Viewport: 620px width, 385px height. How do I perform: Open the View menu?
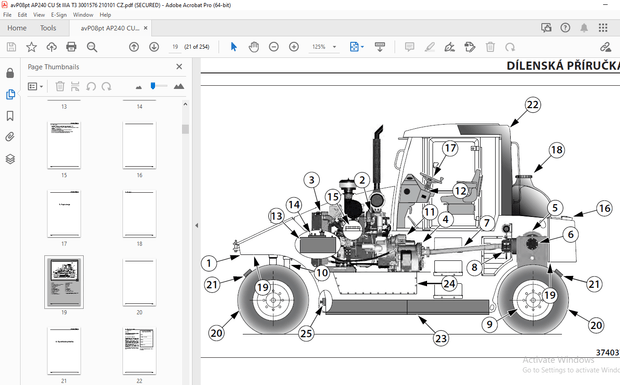pos(39,15)
